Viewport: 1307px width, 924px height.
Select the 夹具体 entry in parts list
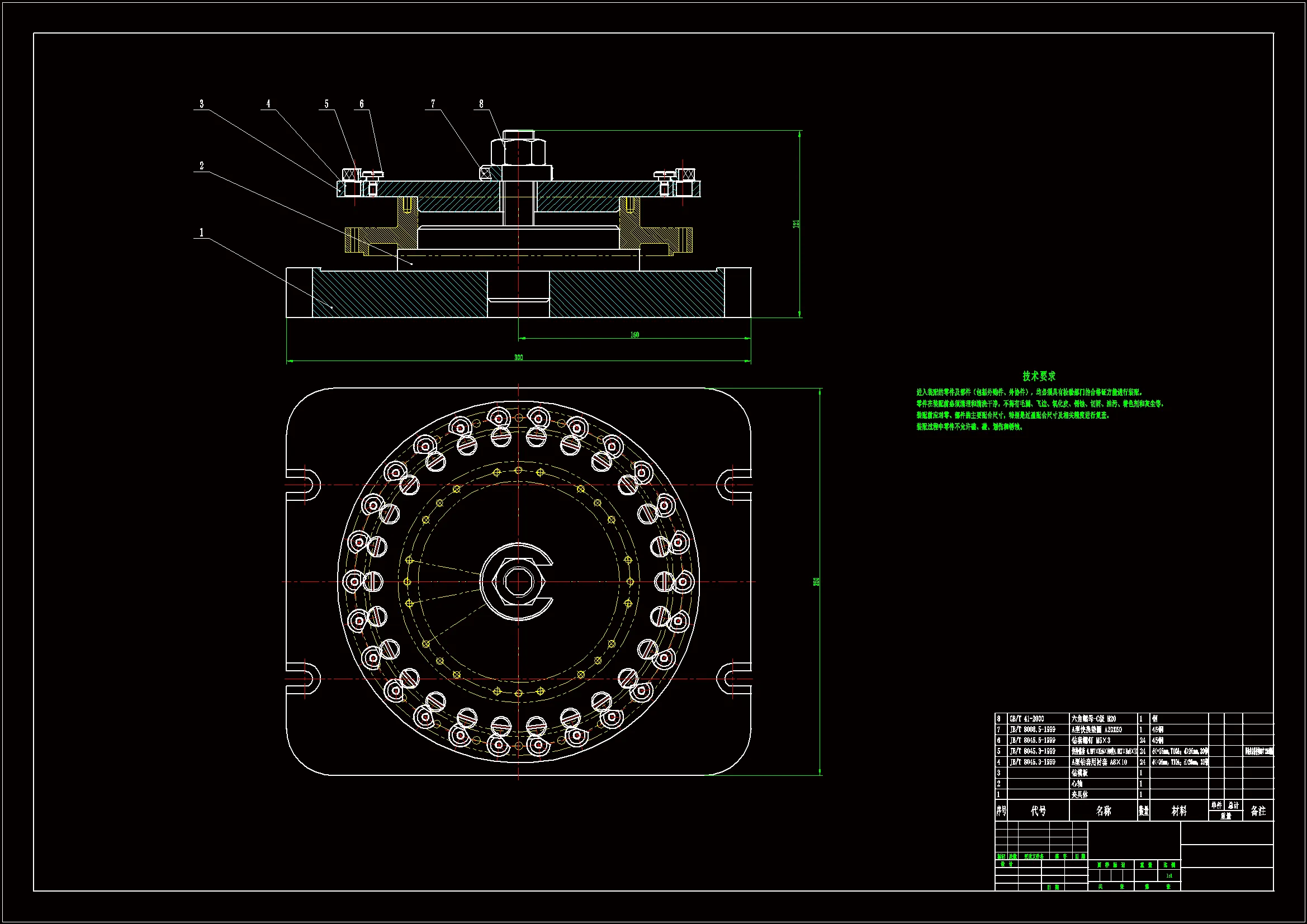[1079, 794]
